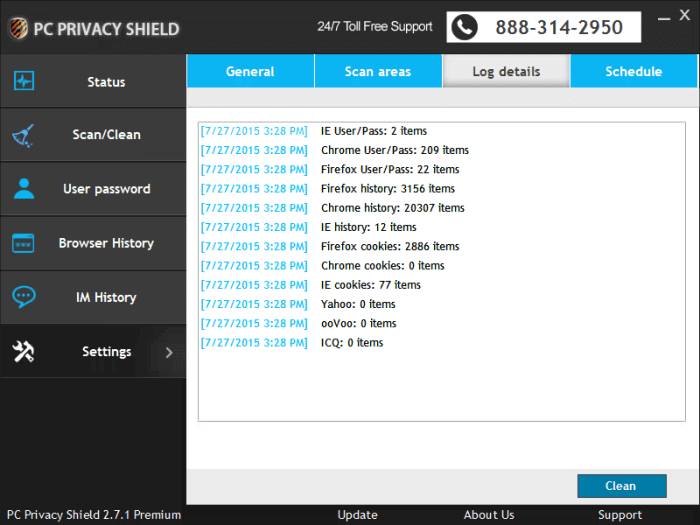Minimize the PC Privacy Shield window
700x525 pixels.
[664, 18]
